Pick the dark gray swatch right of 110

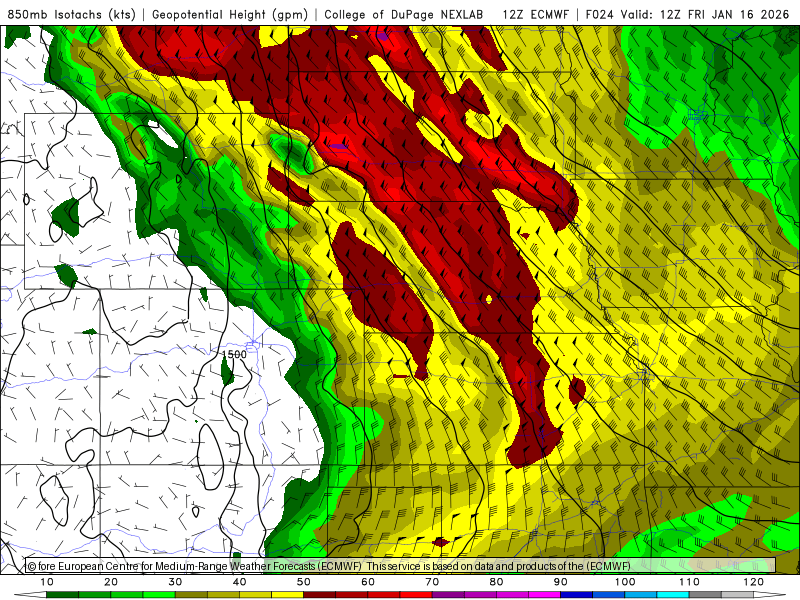click(x=705, y=595)
